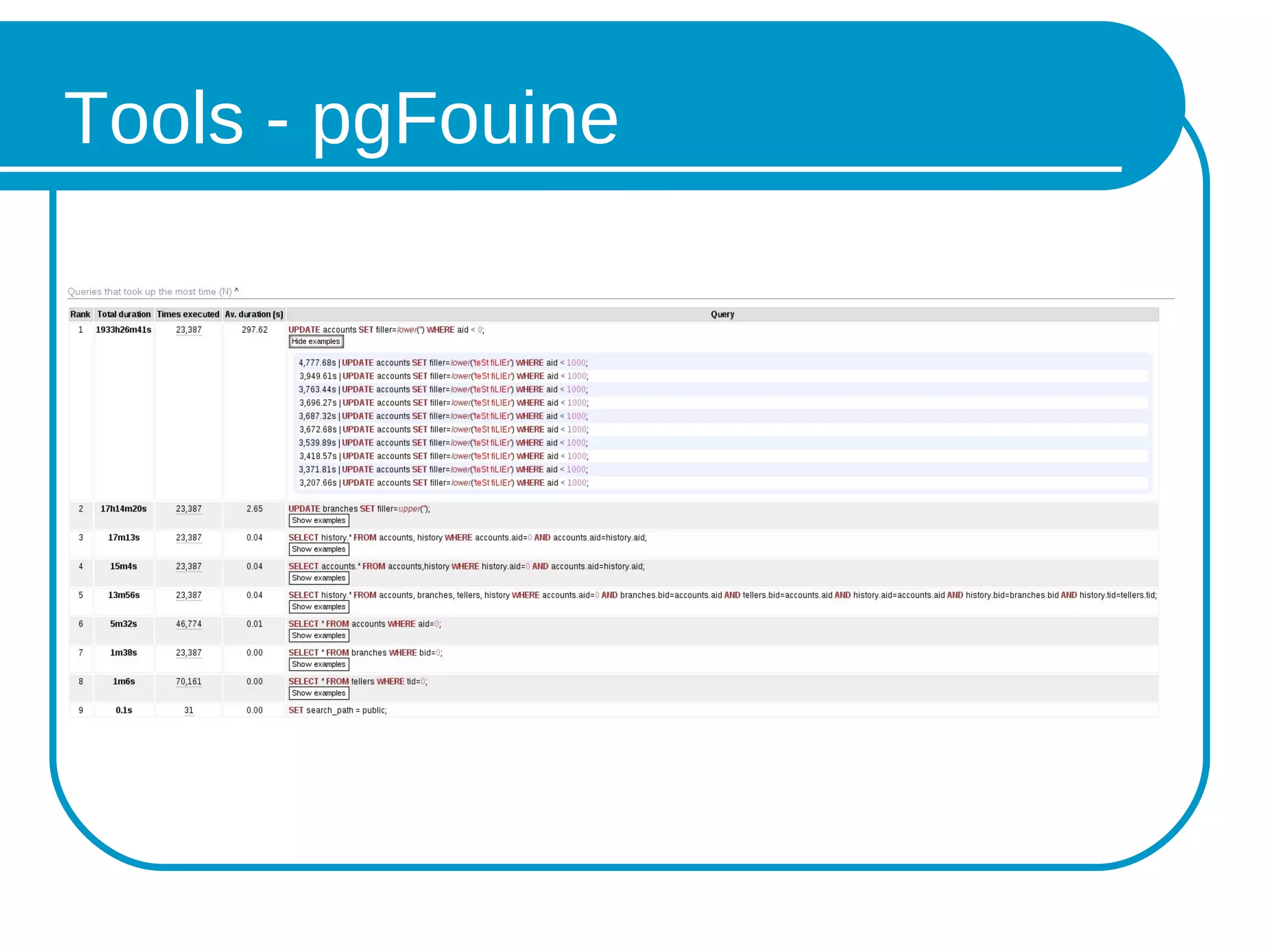1270x952 pixels.
Task: Select the example with 3,418.57s duration
Action: click(x=443, y=456)
